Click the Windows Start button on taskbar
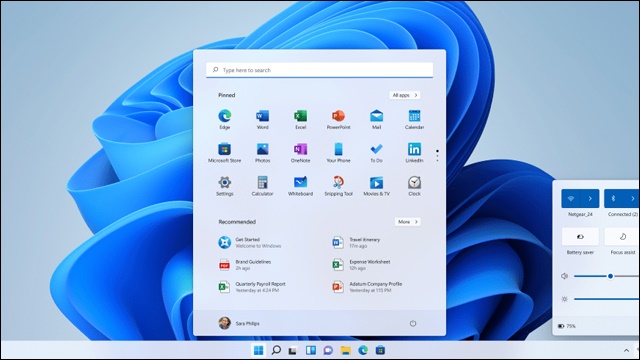 pos(258,350)
